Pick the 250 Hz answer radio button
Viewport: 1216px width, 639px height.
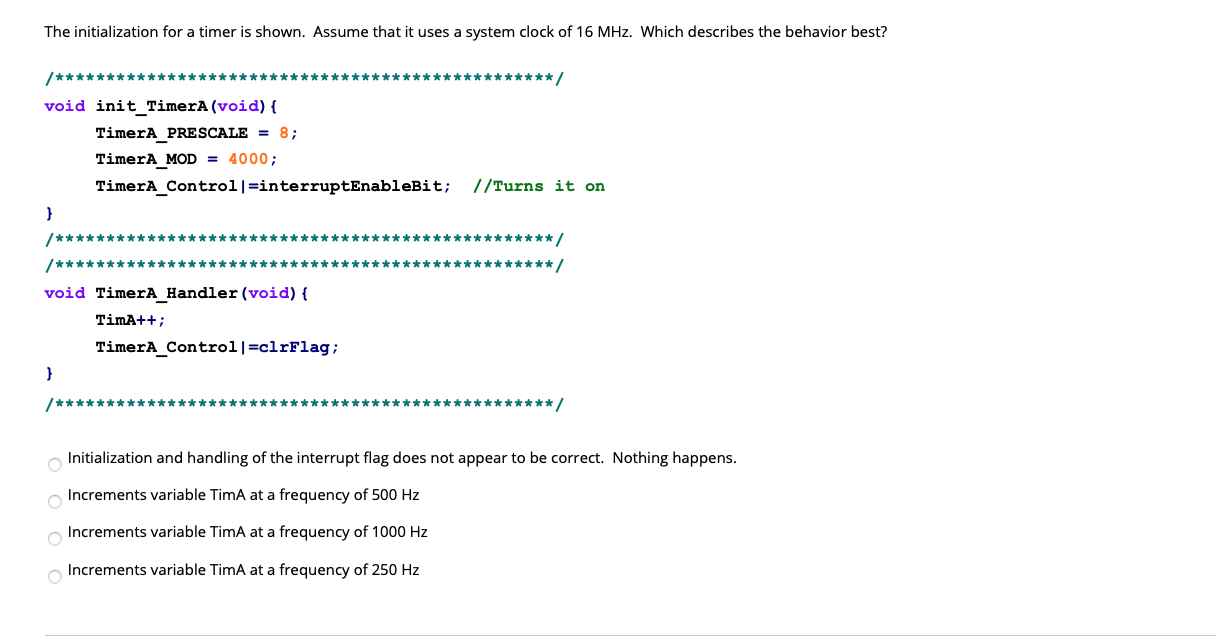click(x=54, y=576)
